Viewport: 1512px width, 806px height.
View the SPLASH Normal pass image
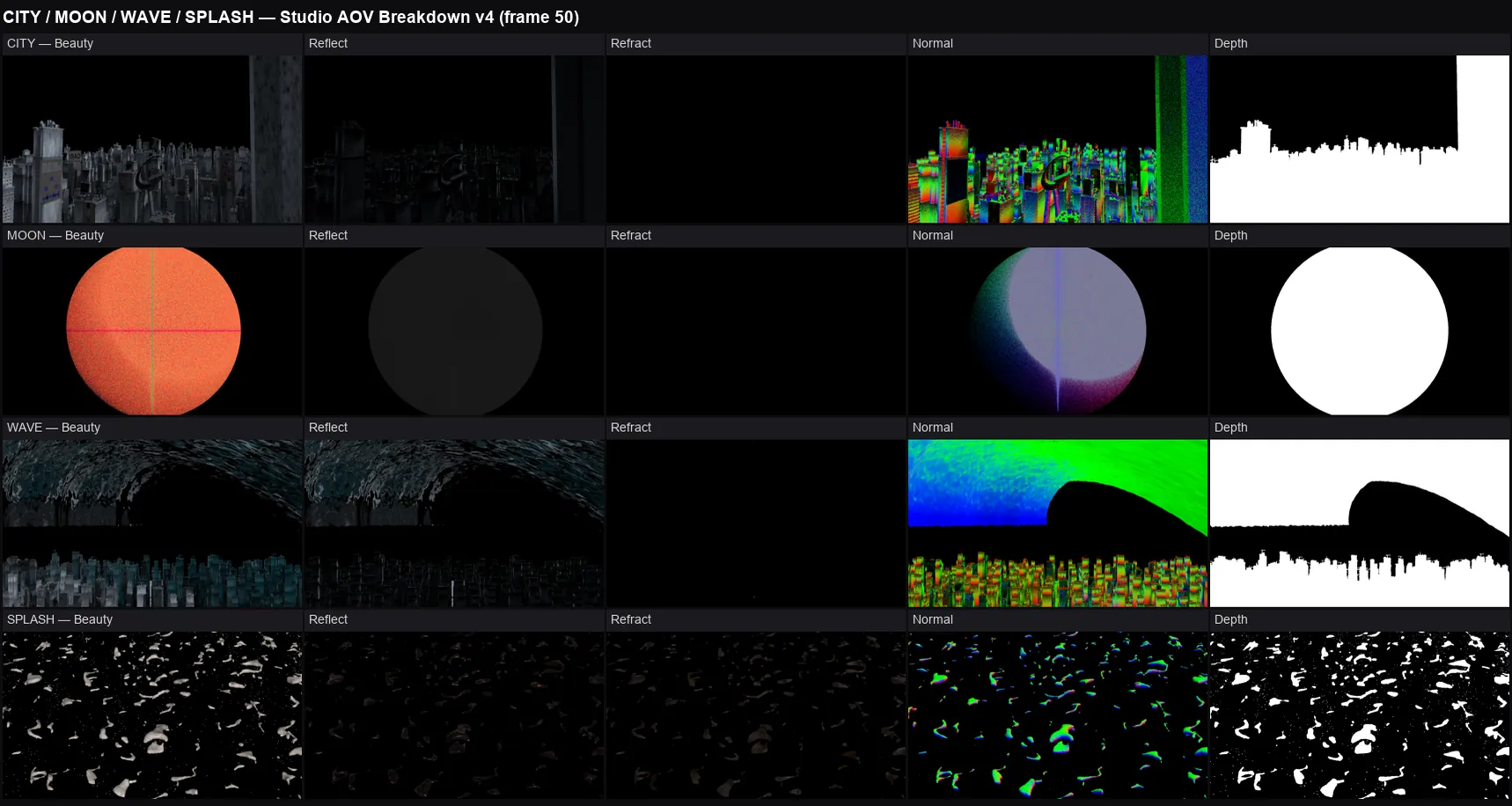point(1058,715)
